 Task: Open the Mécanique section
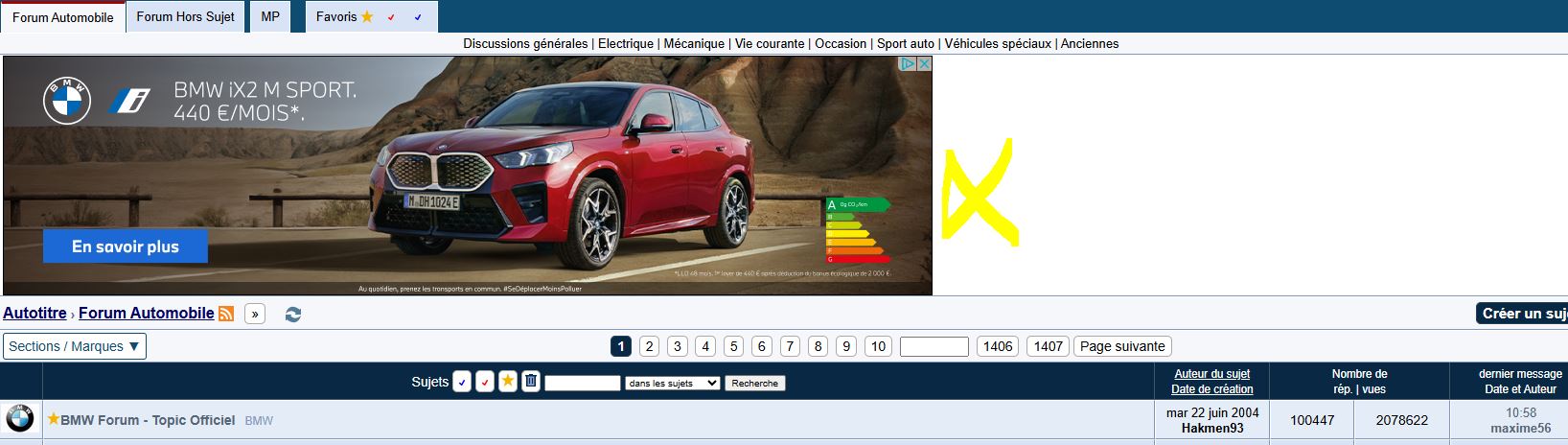[694, 43]
